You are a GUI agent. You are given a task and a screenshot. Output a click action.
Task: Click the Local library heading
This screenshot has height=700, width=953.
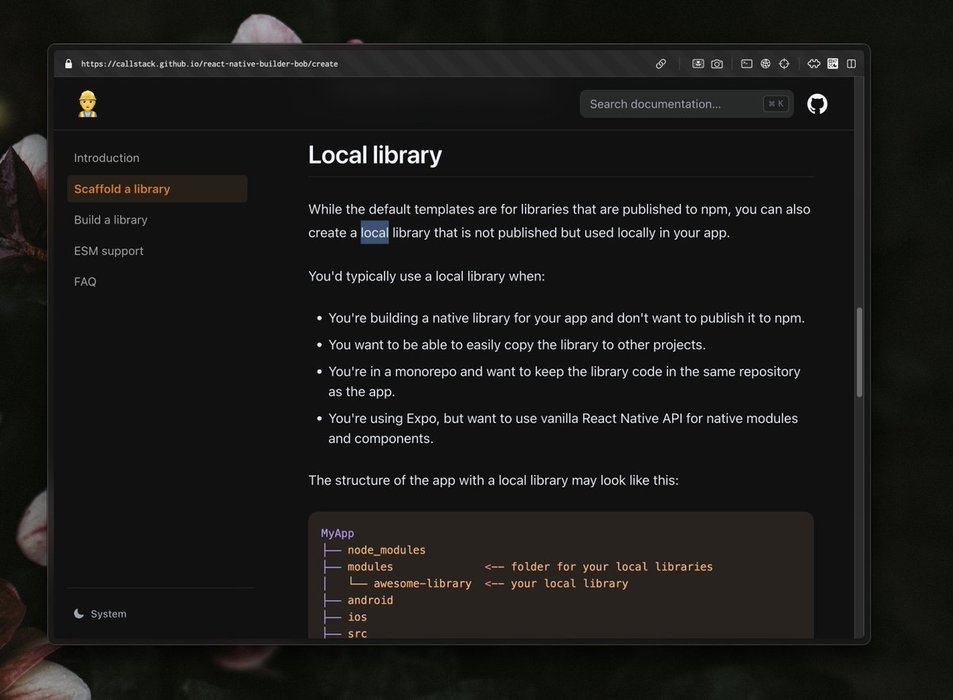(x=375, y=155)
